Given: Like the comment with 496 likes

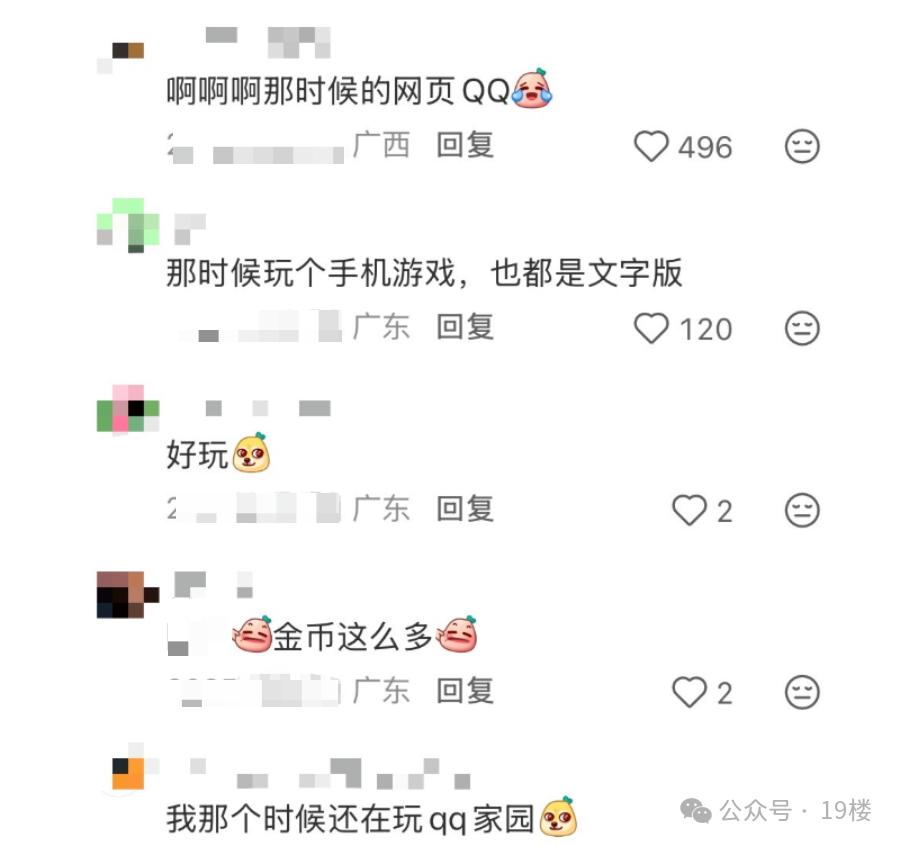Looking at the screenshot, I should pyautogui.click(x=651, y=146).
